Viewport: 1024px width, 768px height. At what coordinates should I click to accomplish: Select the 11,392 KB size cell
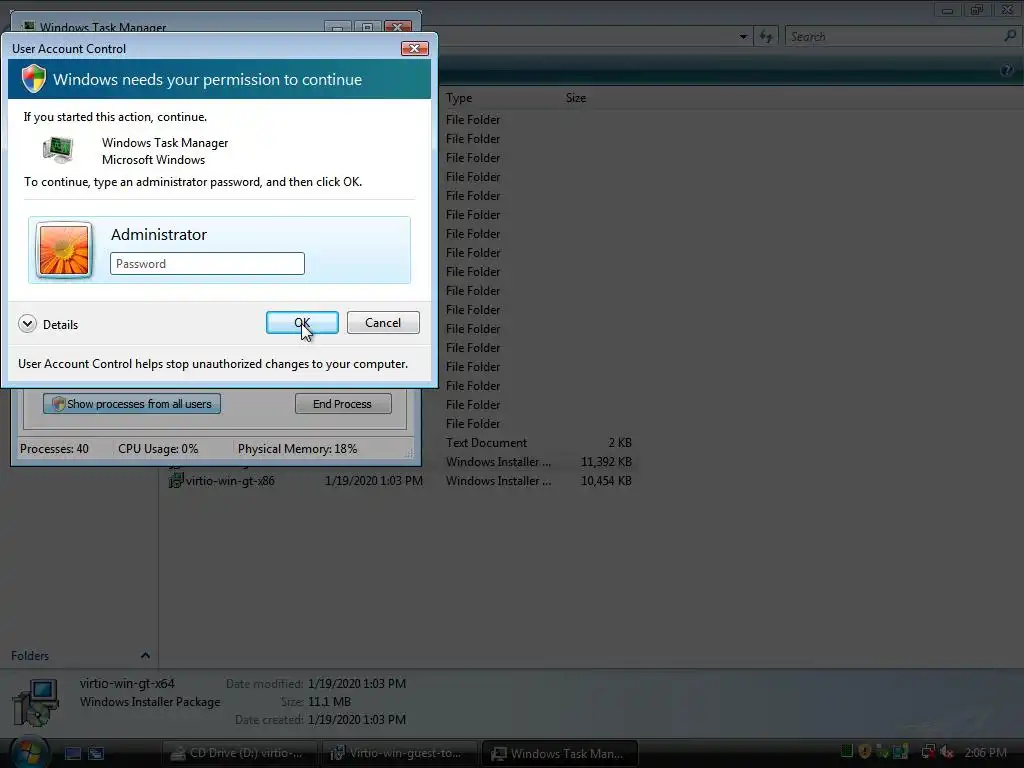(606, 462)
